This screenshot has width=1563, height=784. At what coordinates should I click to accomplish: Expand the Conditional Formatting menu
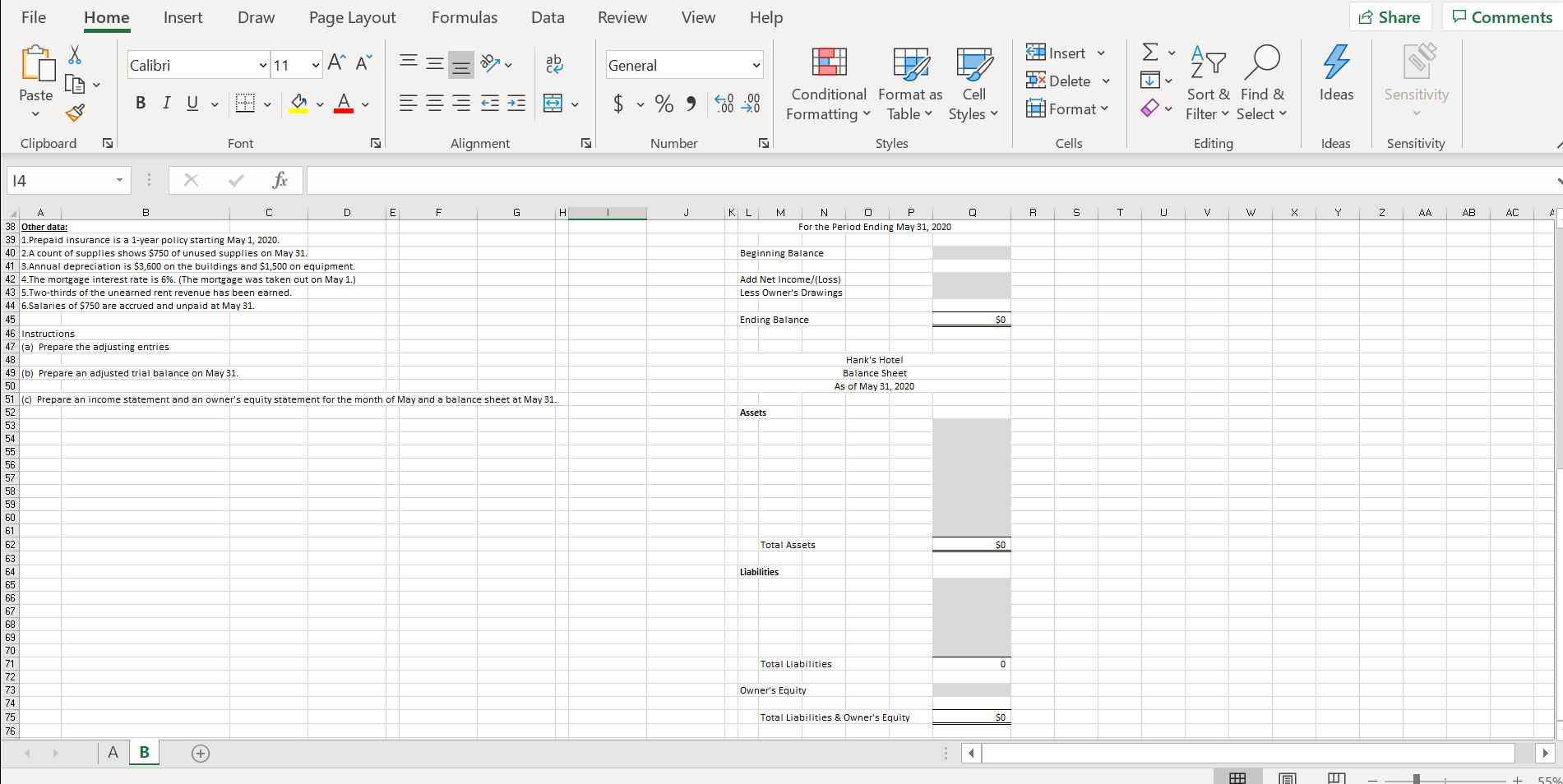click(x=829, y=82)
